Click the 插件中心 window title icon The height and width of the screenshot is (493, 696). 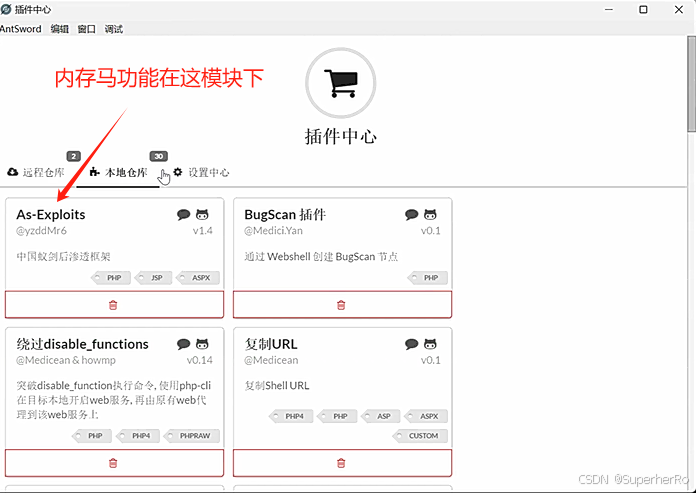6,9
